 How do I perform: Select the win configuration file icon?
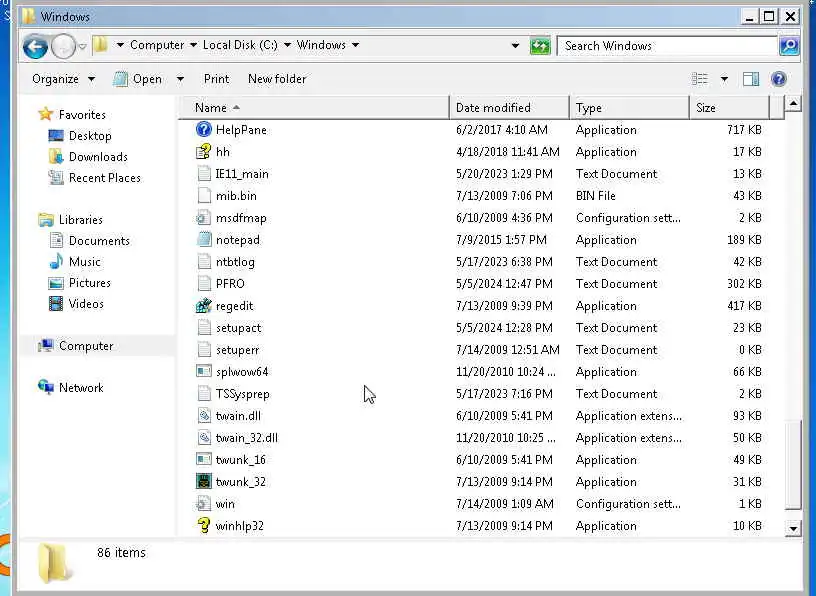[x=203, y=503]
